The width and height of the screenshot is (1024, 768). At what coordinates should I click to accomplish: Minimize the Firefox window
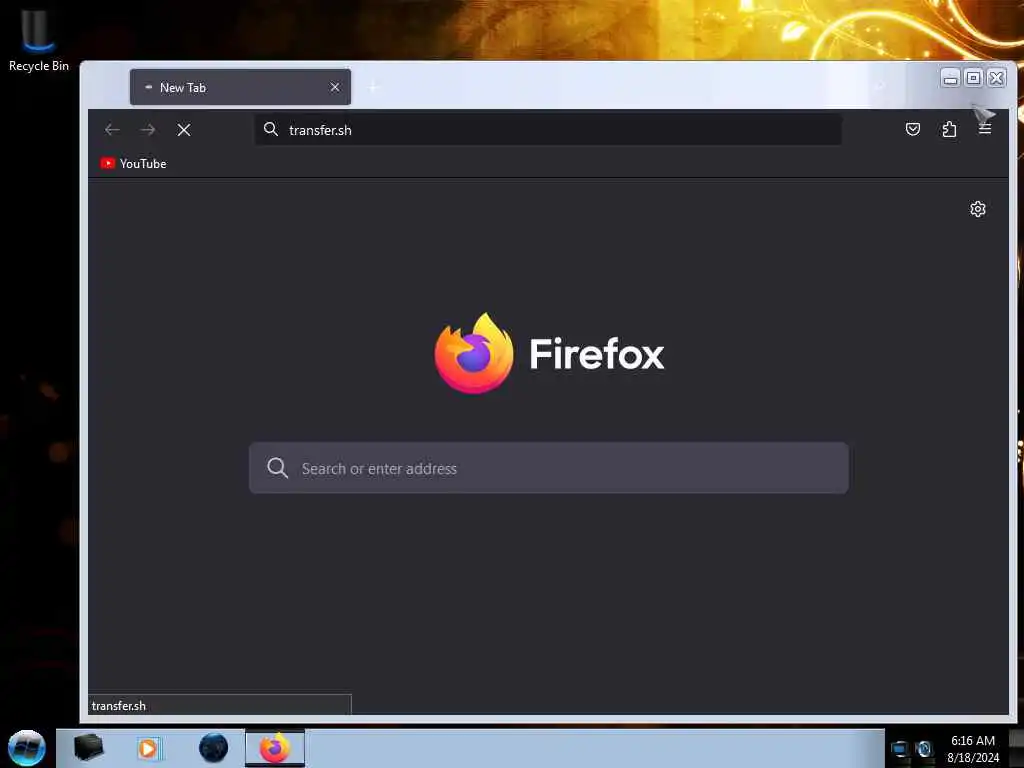(951, 78)
